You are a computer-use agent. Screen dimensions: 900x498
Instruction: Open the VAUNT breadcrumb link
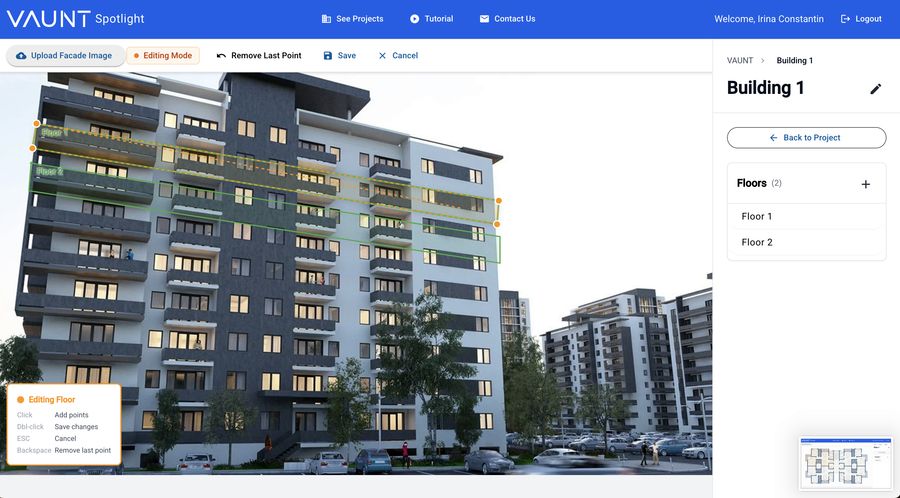pos(740,60)
